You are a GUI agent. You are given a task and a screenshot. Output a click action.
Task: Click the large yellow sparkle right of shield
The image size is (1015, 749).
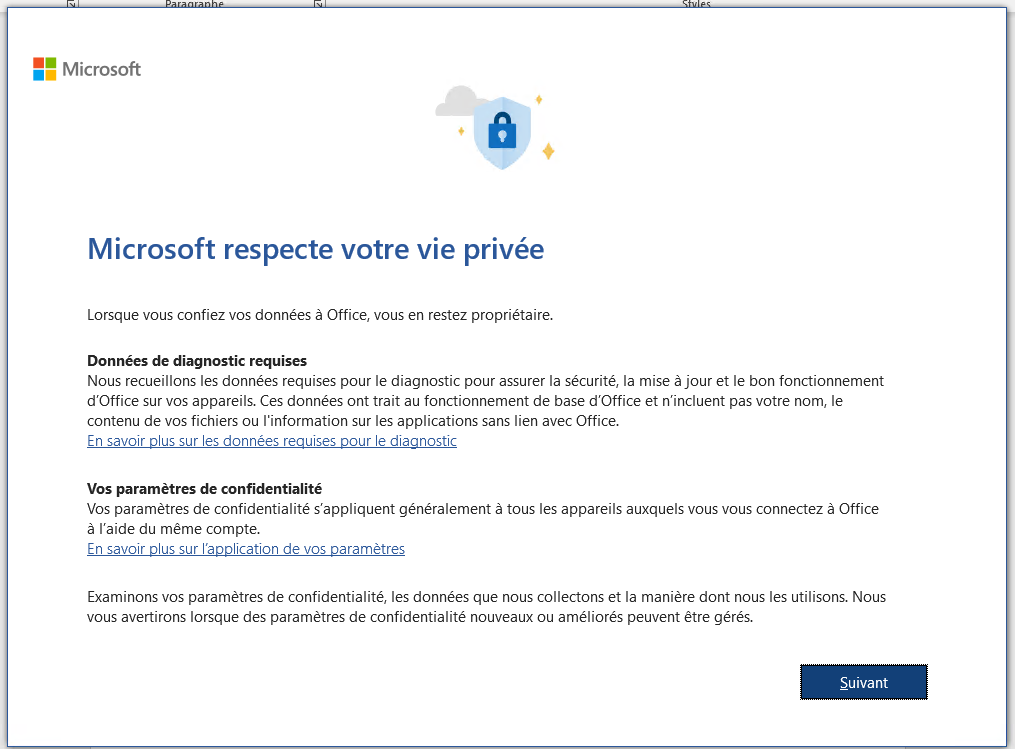pos(548,151)
